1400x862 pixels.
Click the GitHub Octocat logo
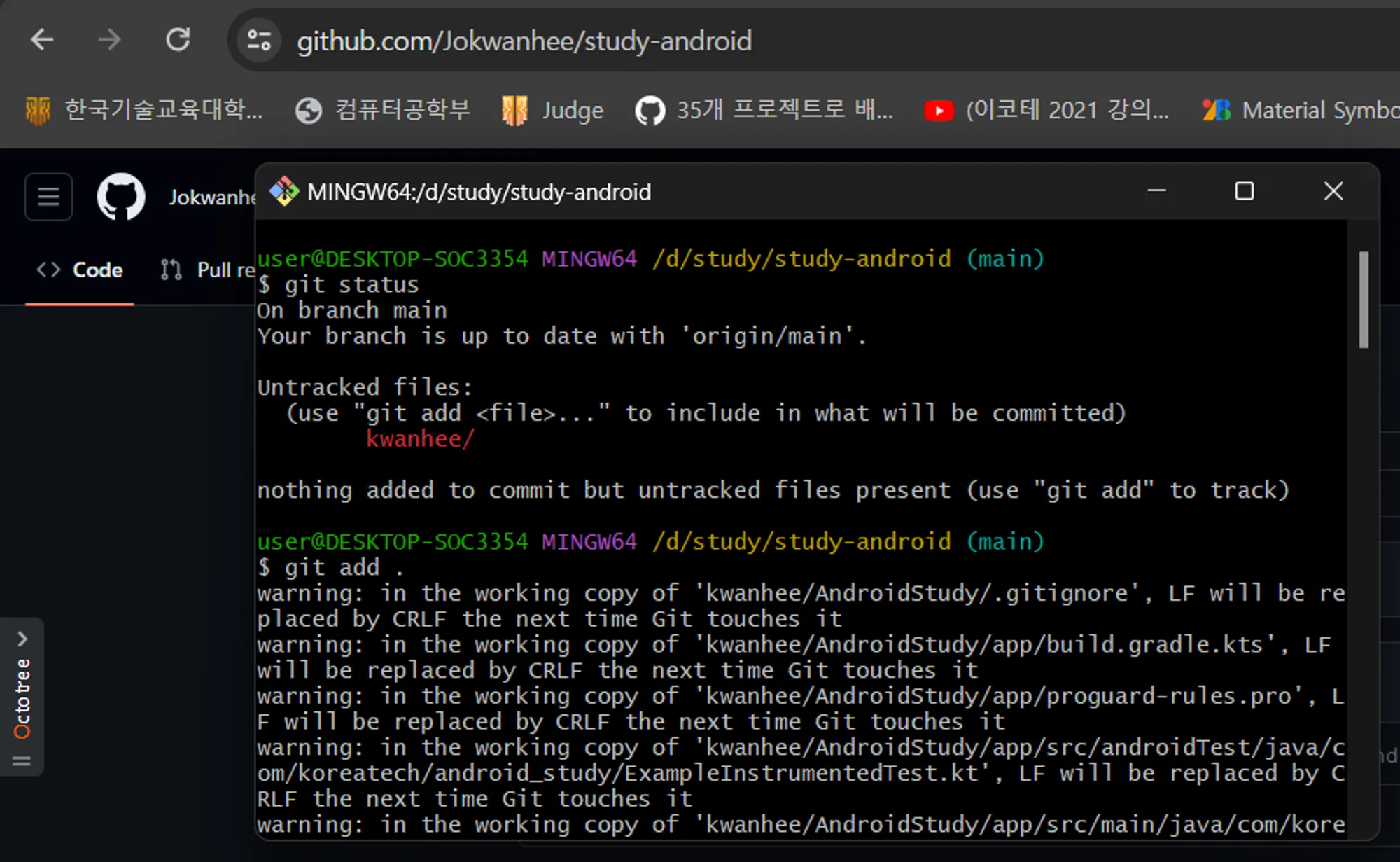[x=121, y=197]
